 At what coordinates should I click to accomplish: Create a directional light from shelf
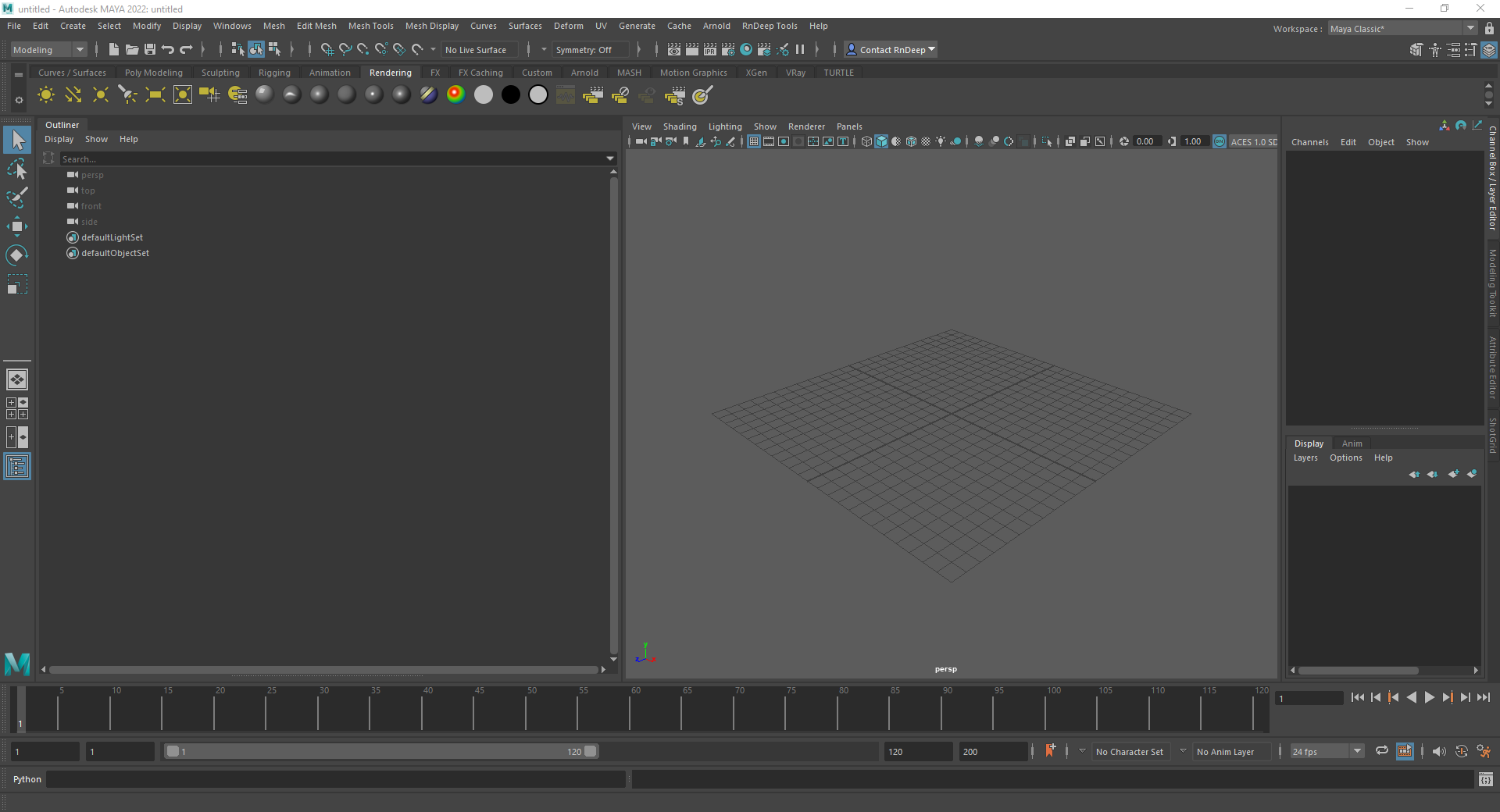(73, 95)
